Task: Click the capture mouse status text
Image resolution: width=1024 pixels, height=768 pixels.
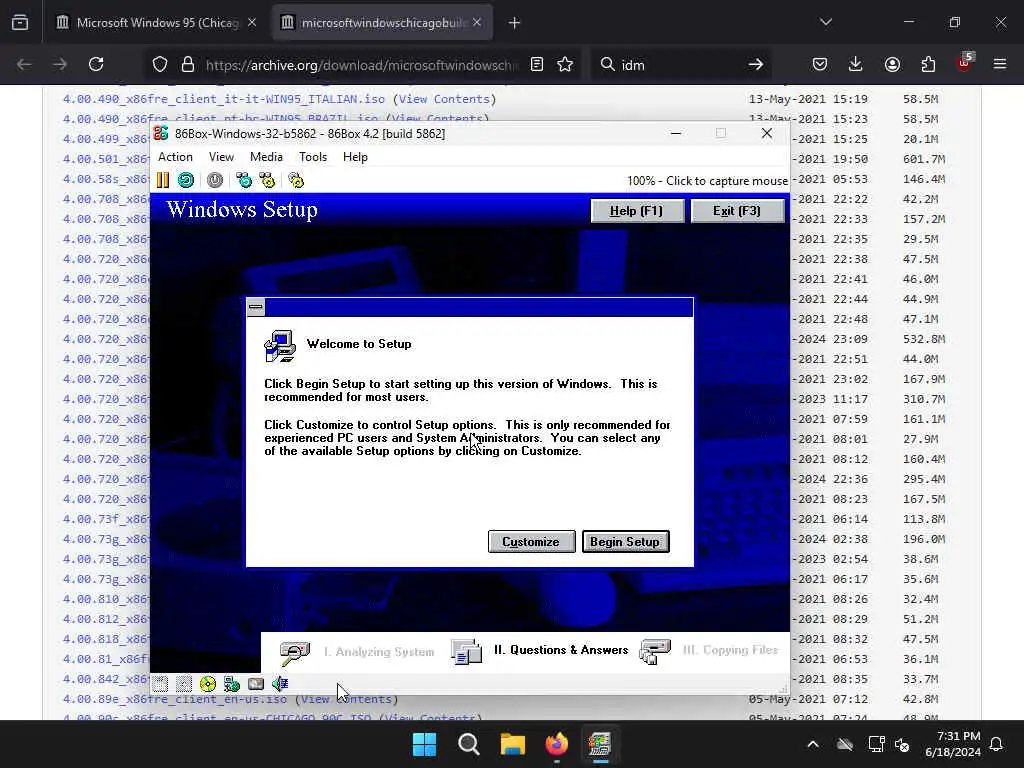Action: coord(707,181)
